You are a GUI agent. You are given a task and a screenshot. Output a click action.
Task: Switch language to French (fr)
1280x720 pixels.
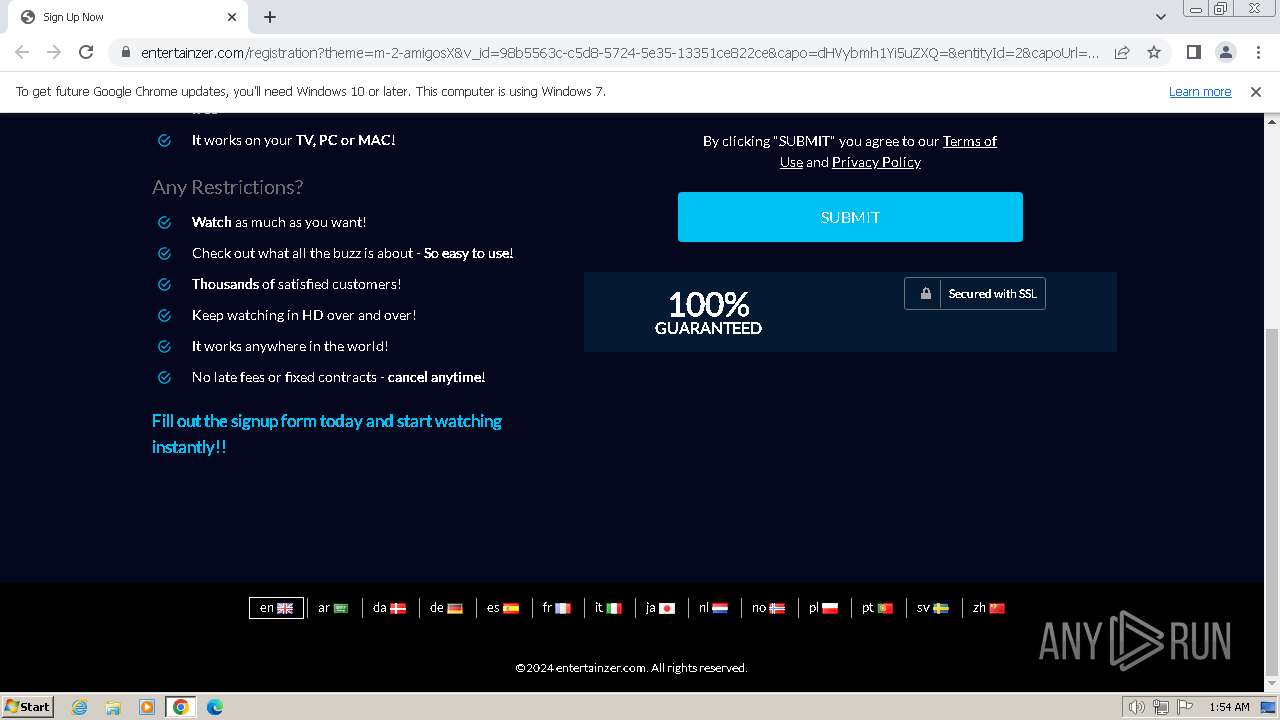point(557,608)
